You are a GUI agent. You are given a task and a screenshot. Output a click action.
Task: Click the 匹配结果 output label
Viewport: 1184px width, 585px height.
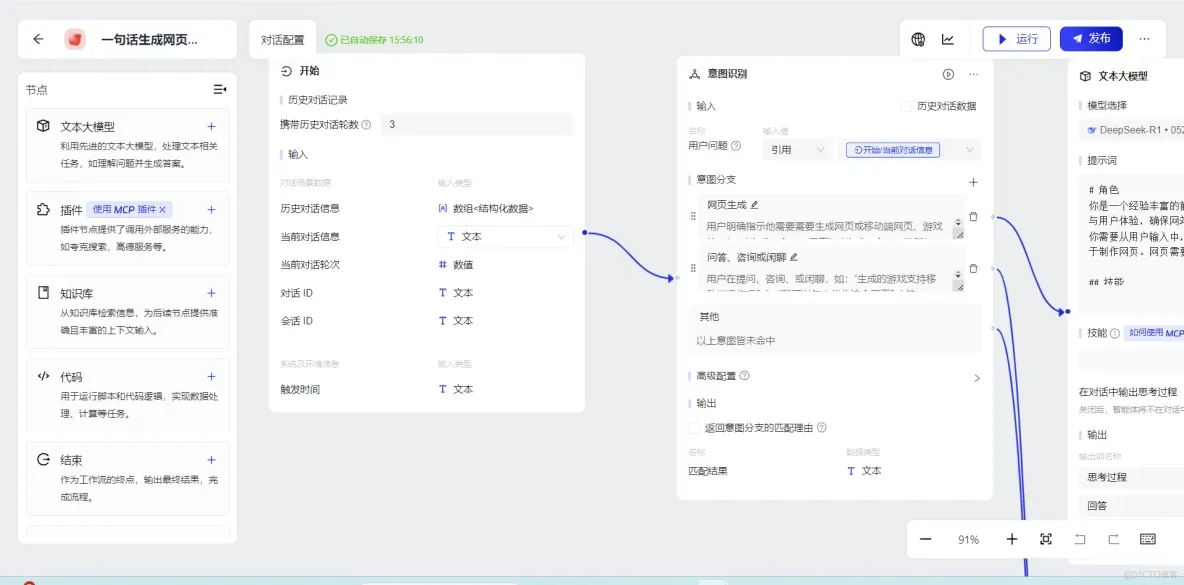[708, 470]
